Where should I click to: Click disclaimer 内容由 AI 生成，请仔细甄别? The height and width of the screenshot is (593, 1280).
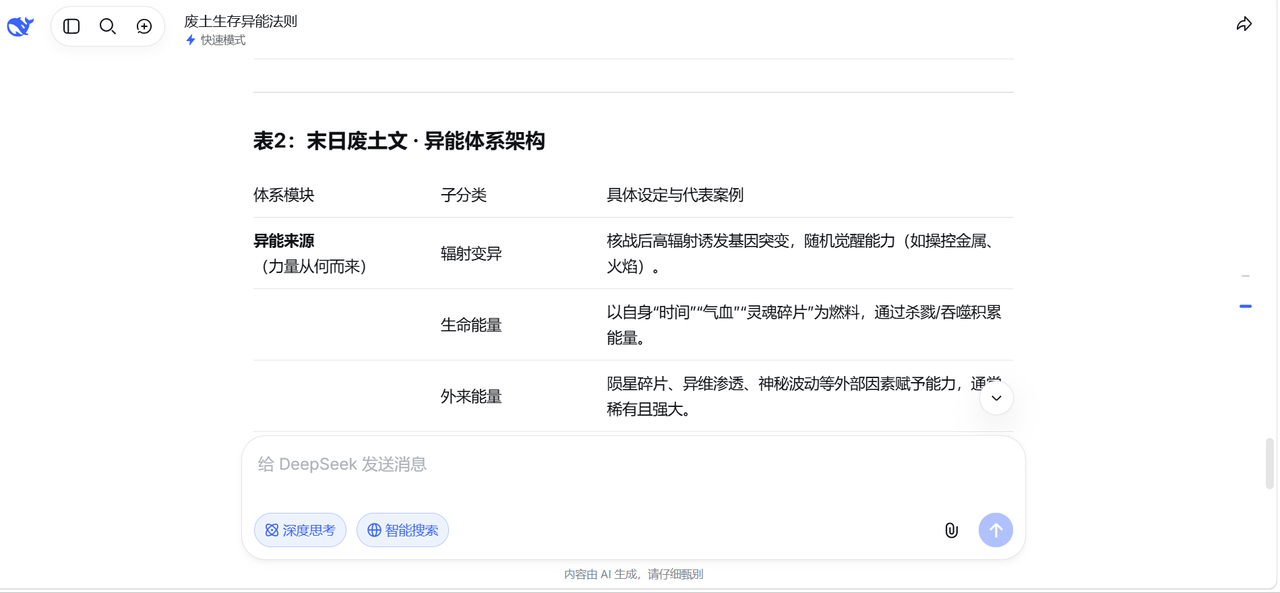(x=633, y=574)
